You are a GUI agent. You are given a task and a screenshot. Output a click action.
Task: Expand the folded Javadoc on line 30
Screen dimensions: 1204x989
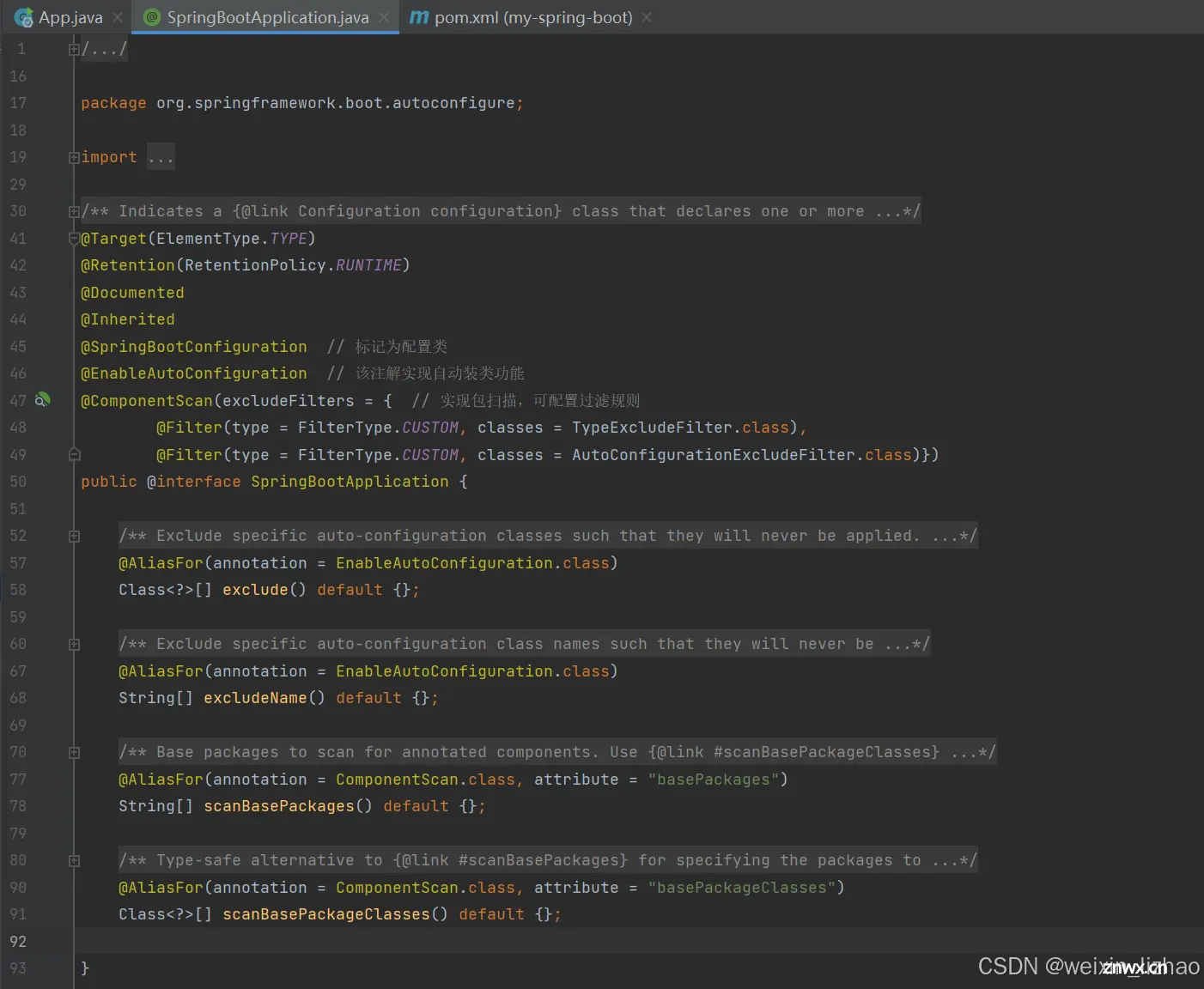click(x=74, y=211)
